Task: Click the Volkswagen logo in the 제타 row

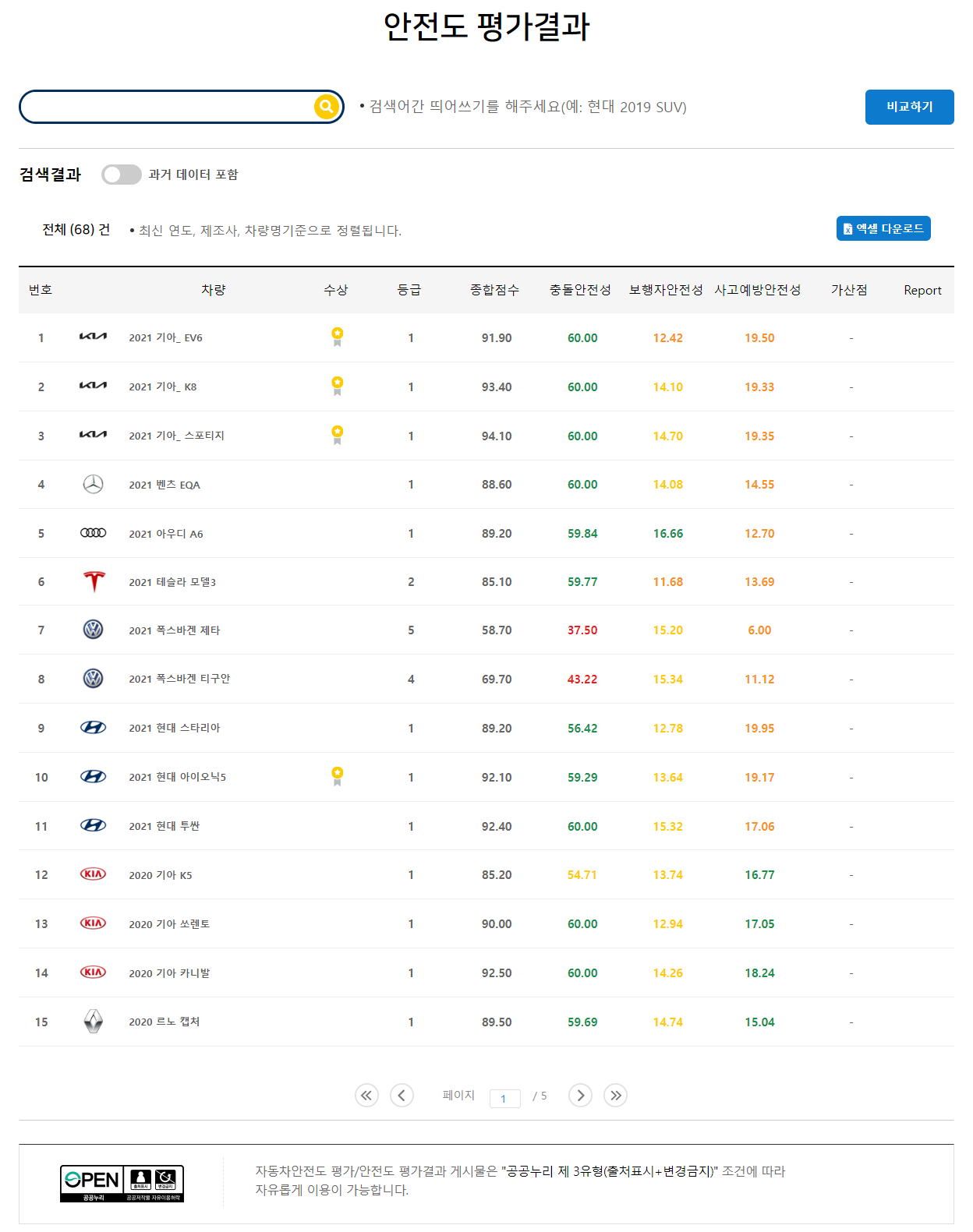Action: [x=94, y=630]
